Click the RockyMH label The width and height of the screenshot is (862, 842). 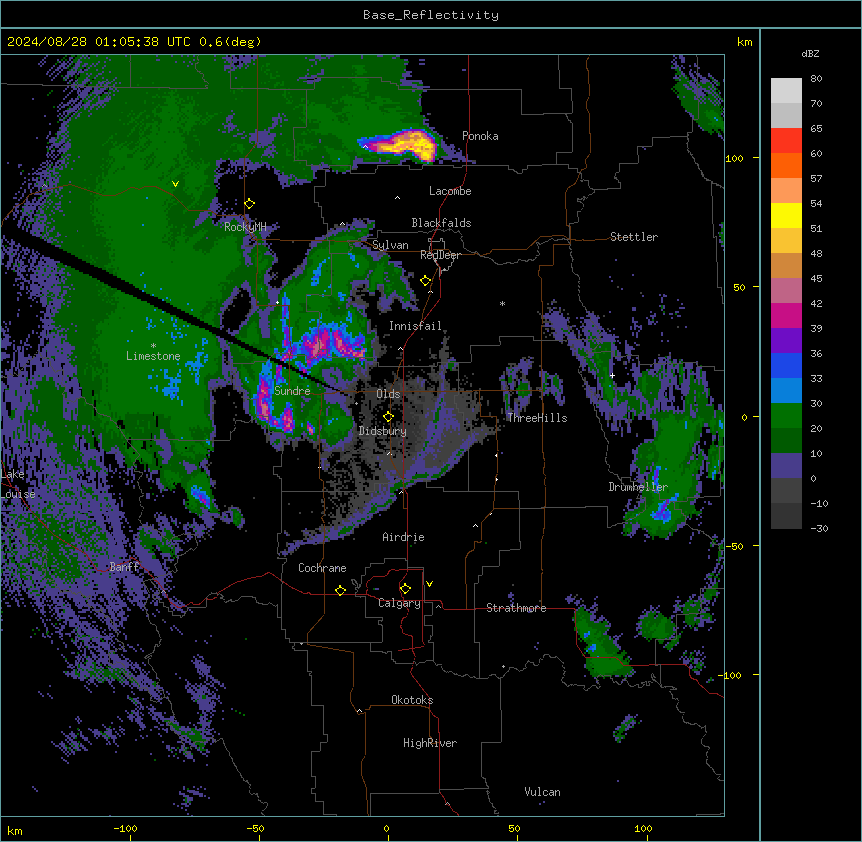click(245, 227)
